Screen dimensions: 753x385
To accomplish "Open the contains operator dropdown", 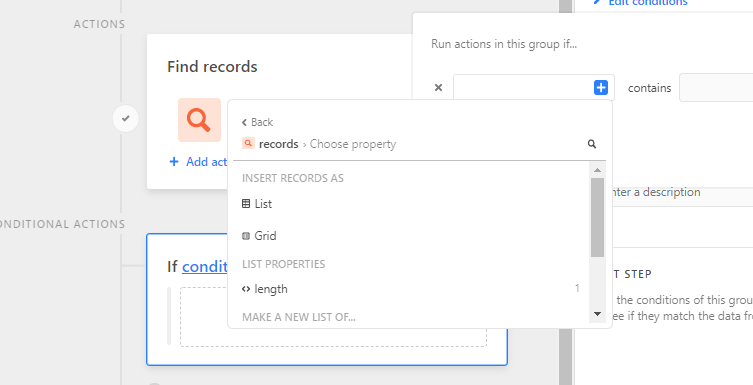I will tap(649, 88).
